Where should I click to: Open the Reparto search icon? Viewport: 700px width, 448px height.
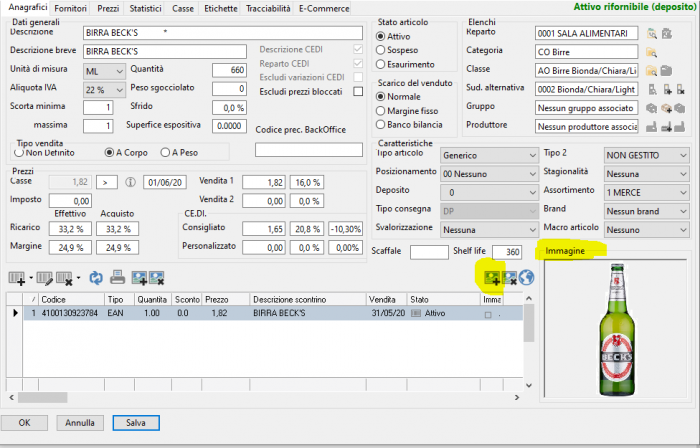pyautogui.click(x=651, y=33)
